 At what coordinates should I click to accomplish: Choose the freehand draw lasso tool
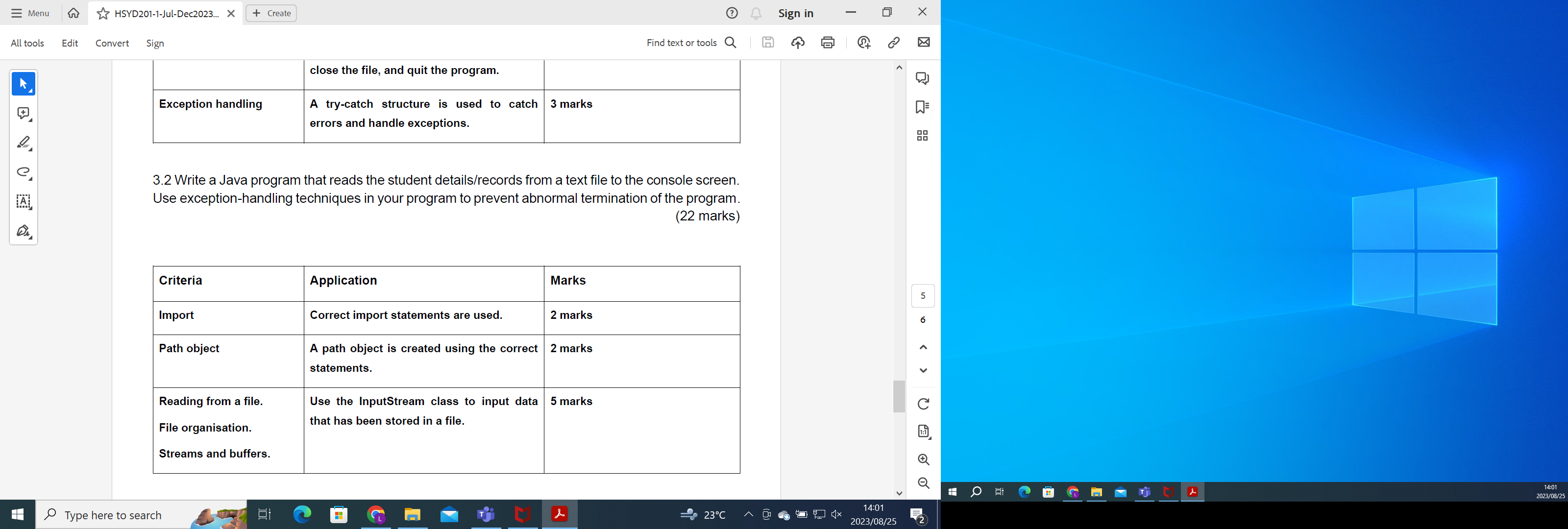click(23, 172)
